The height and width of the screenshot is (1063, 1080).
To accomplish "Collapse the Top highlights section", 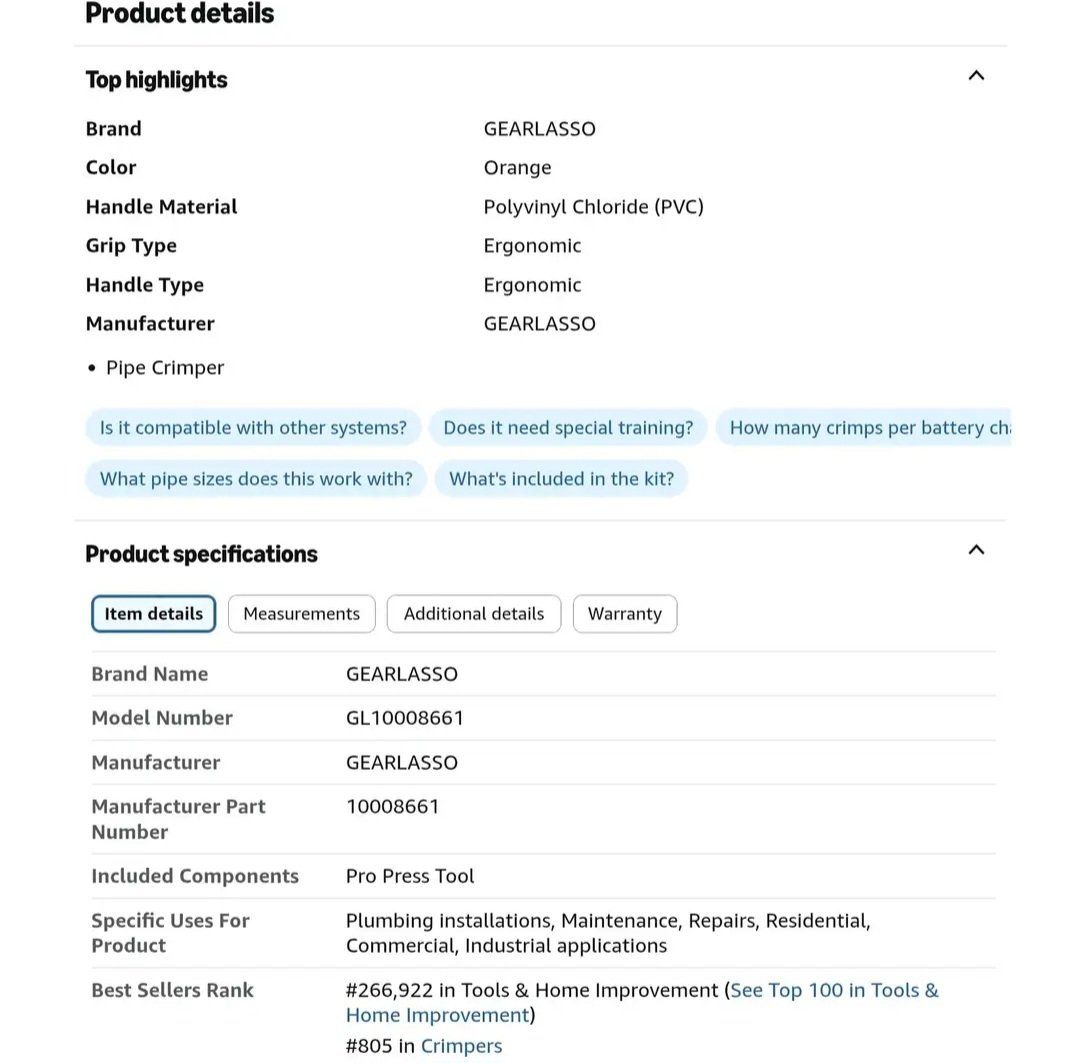I will click(976, 76).
